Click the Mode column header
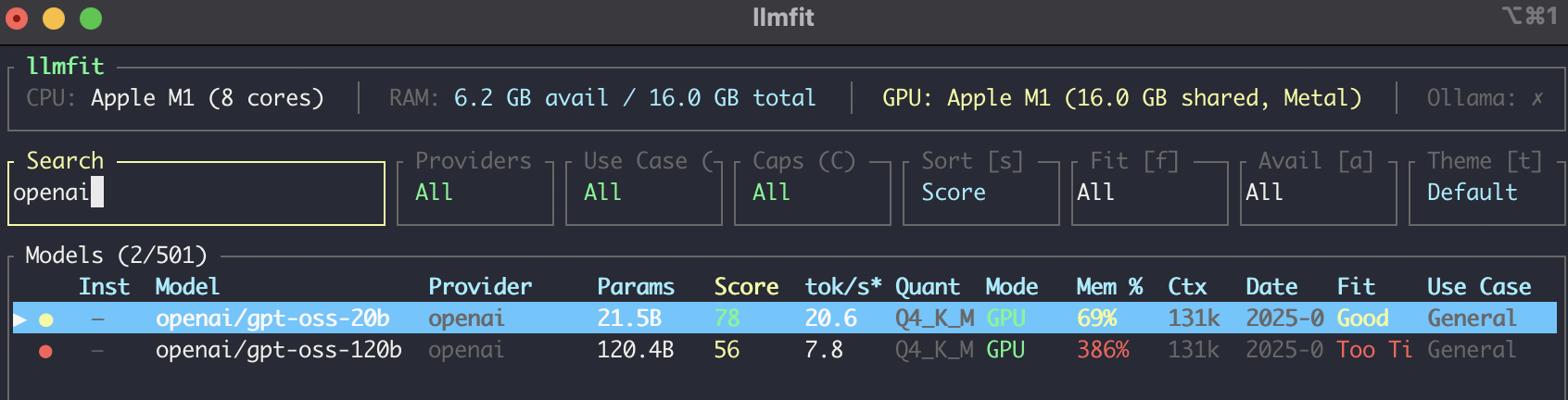This screenshot has height=400, width=1568. (1011, 287)
